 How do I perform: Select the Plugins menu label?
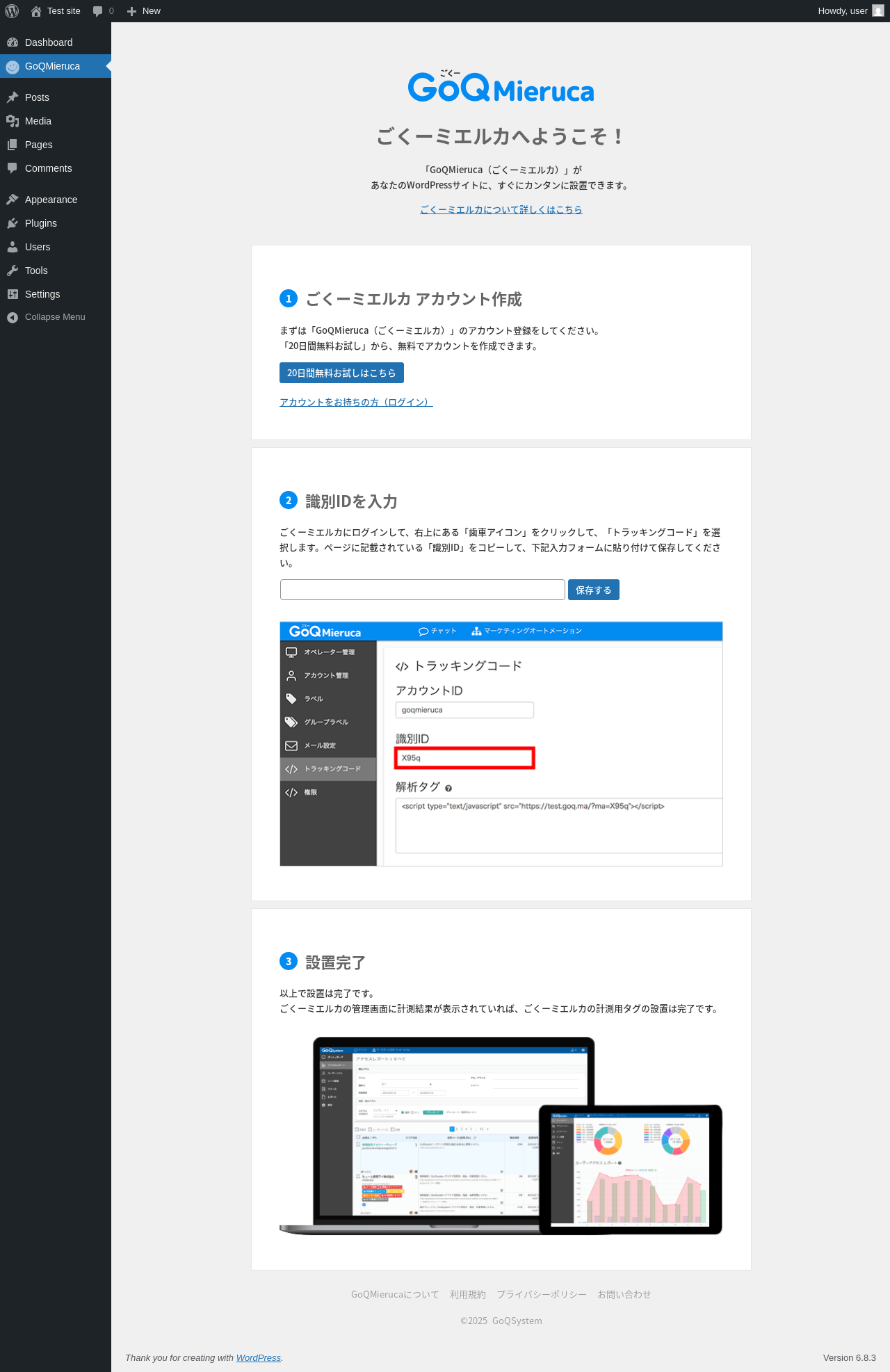coord(41,223)
